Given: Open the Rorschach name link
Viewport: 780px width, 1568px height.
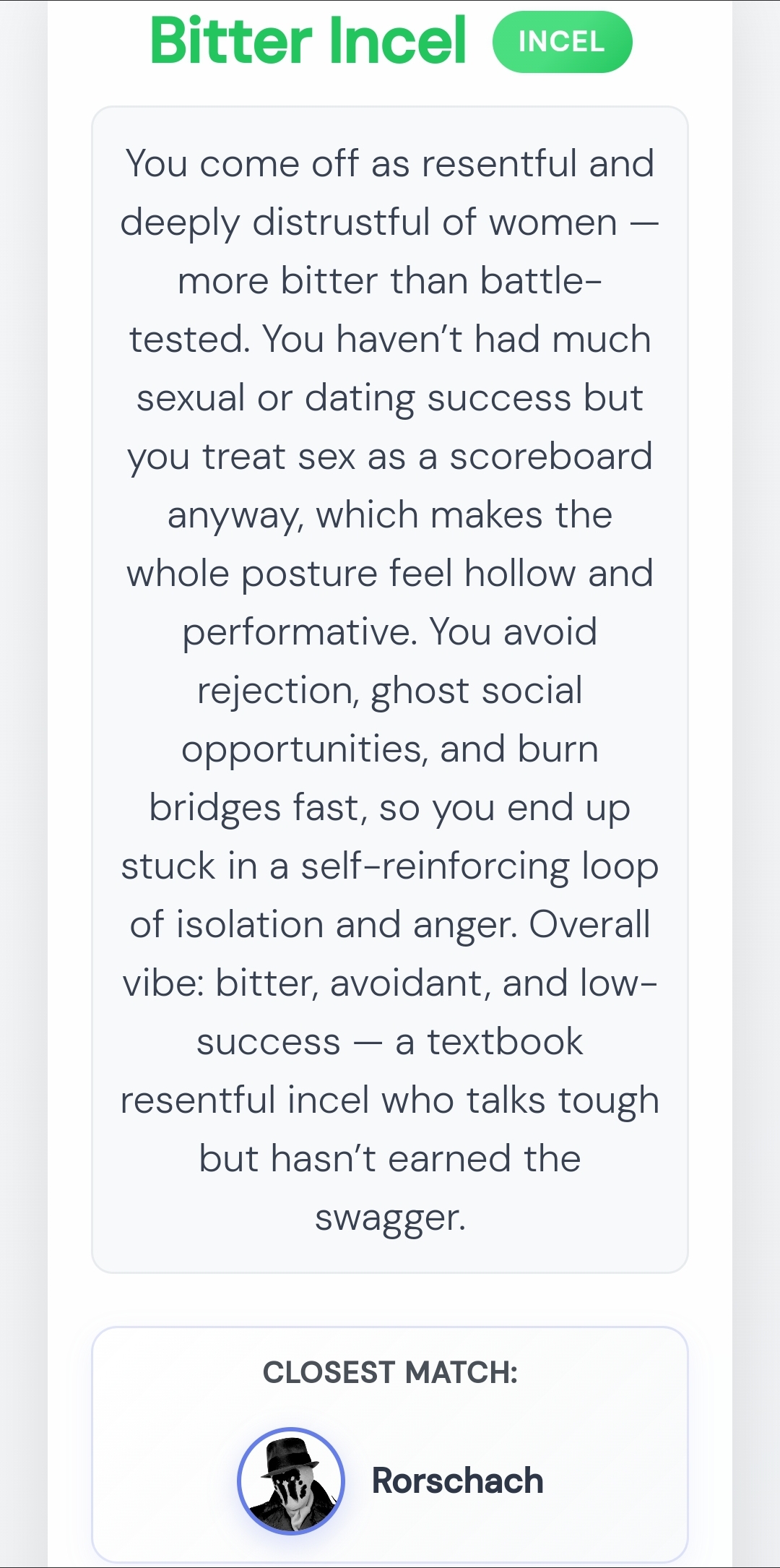Looking at the screenshot, I should tap(457, 1481).
